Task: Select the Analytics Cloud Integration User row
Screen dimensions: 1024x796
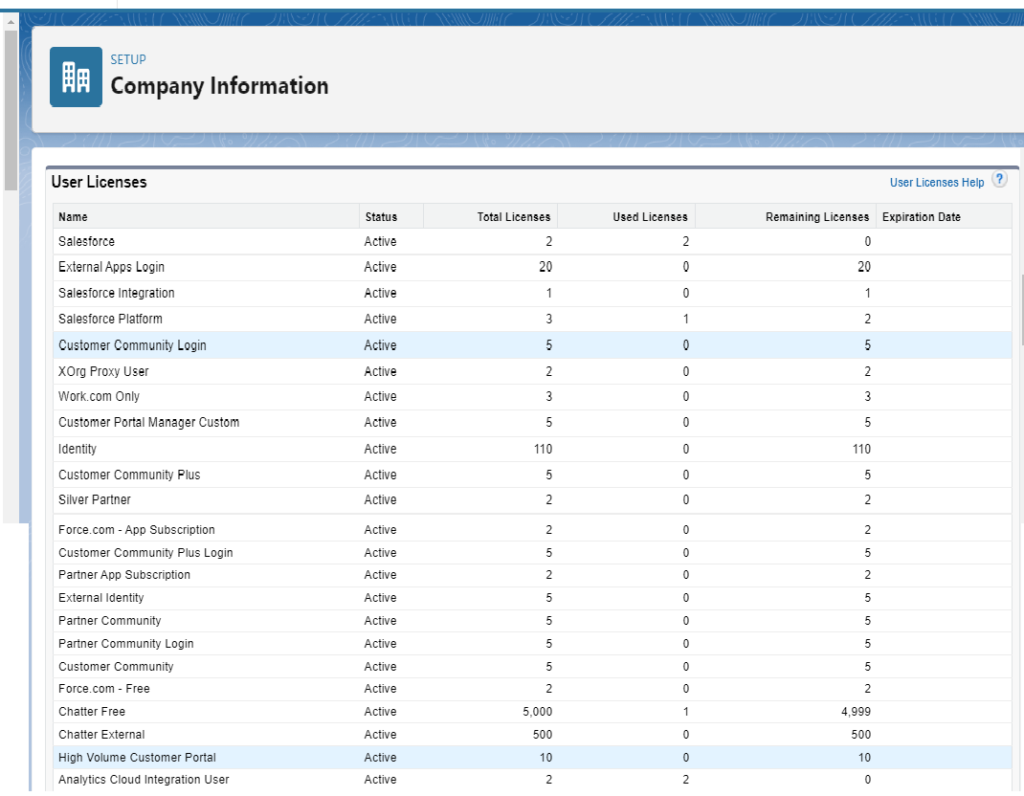Action: (143, 779)
